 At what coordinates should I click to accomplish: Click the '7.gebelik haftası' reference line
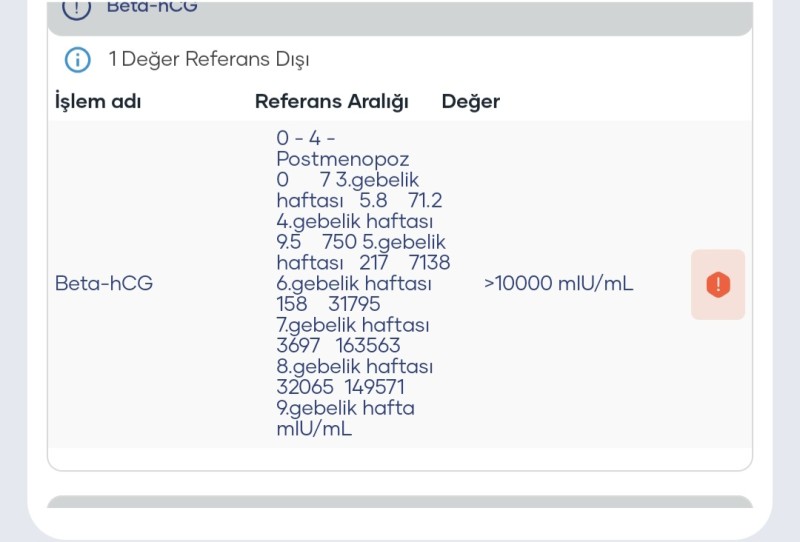(x=352, y=326)
